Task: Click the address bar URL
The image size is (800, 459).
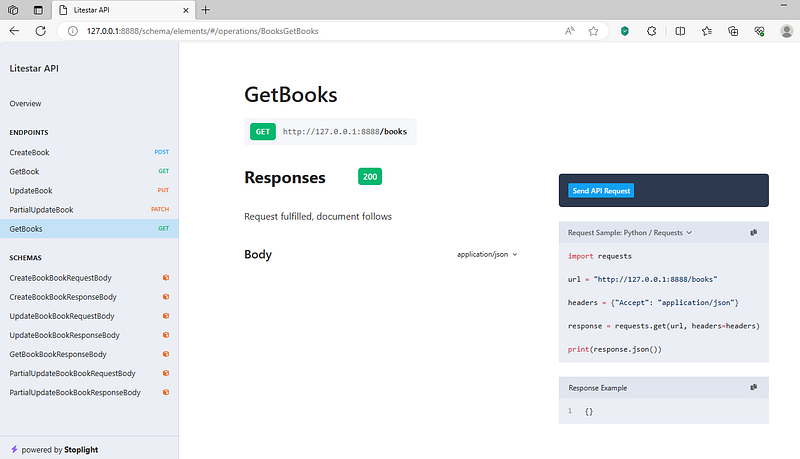Action: [x=203, y=31]
